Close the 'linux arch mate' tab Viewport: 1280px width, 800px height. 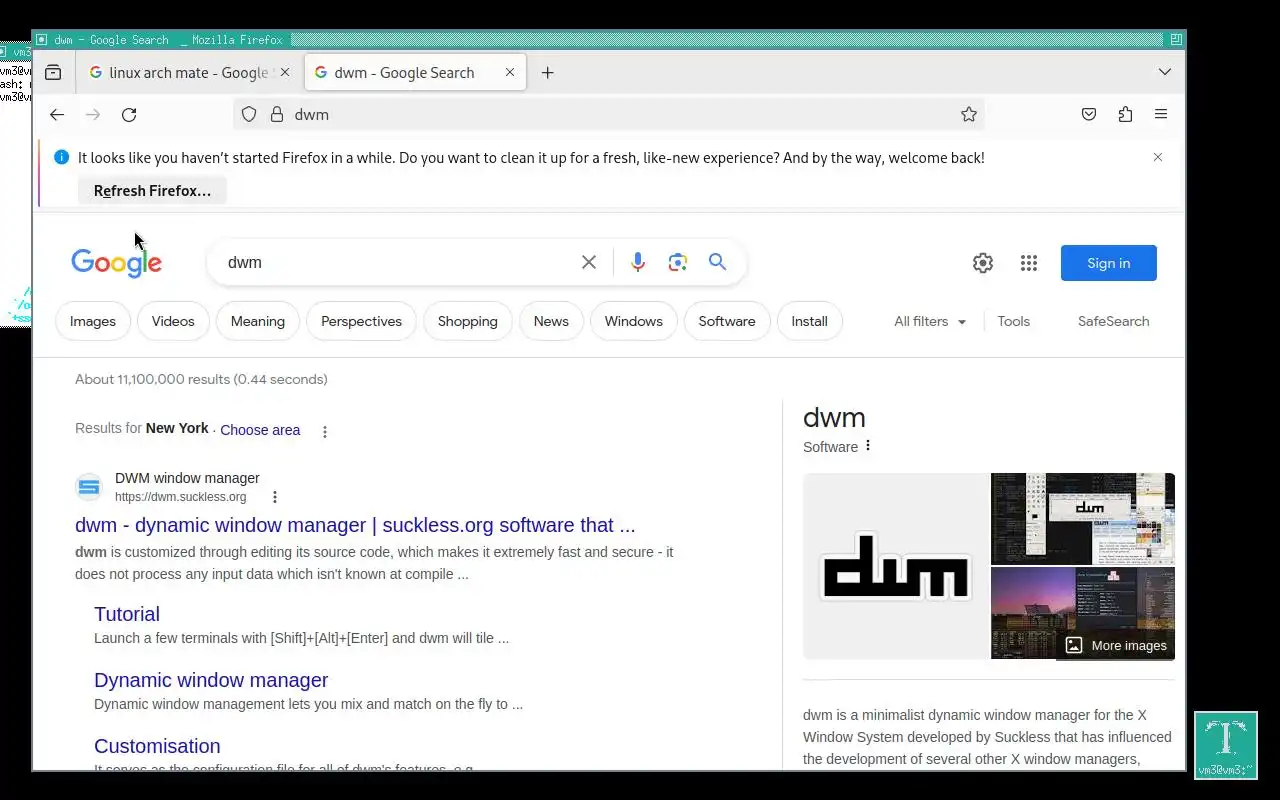(285, 72)
